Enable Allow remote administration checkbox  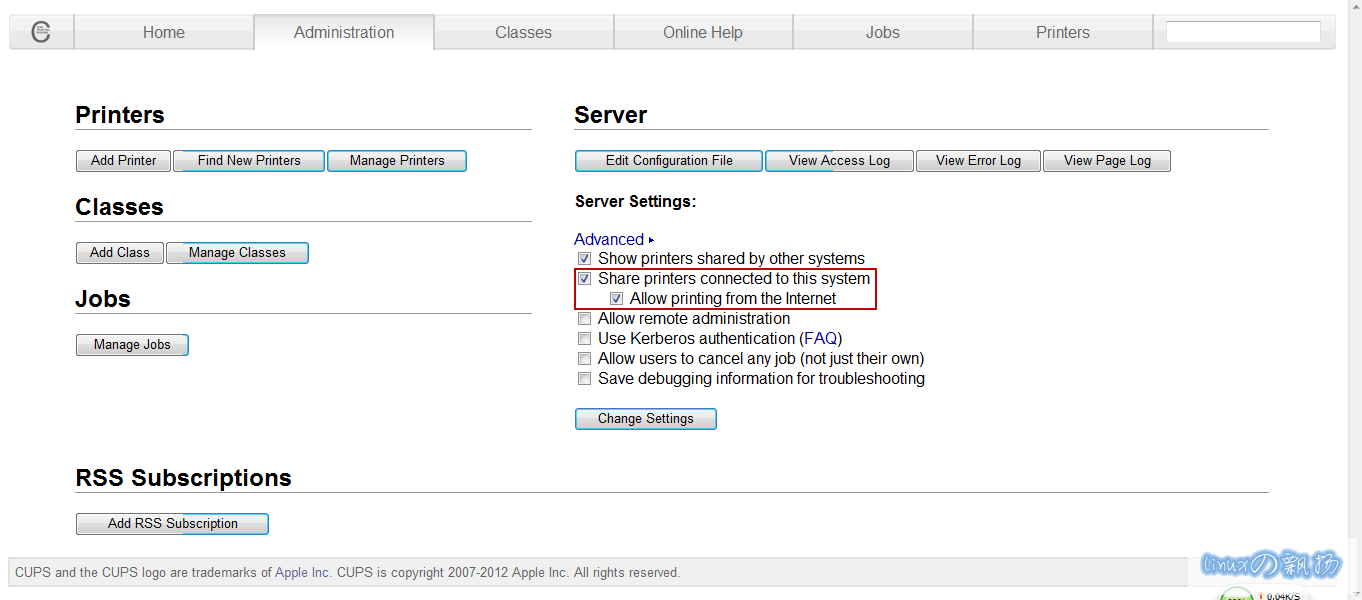[585, 319]
